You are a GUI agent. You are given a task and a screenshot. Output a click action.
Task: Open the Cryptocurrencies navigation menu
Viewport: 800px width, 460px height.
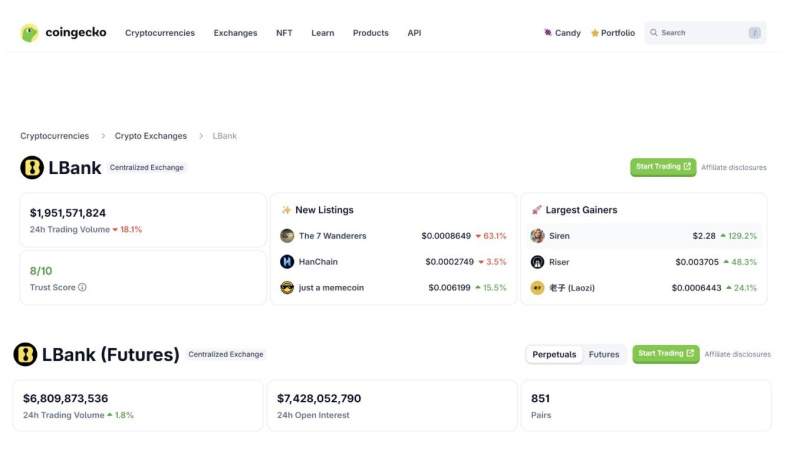pos(160,33)
